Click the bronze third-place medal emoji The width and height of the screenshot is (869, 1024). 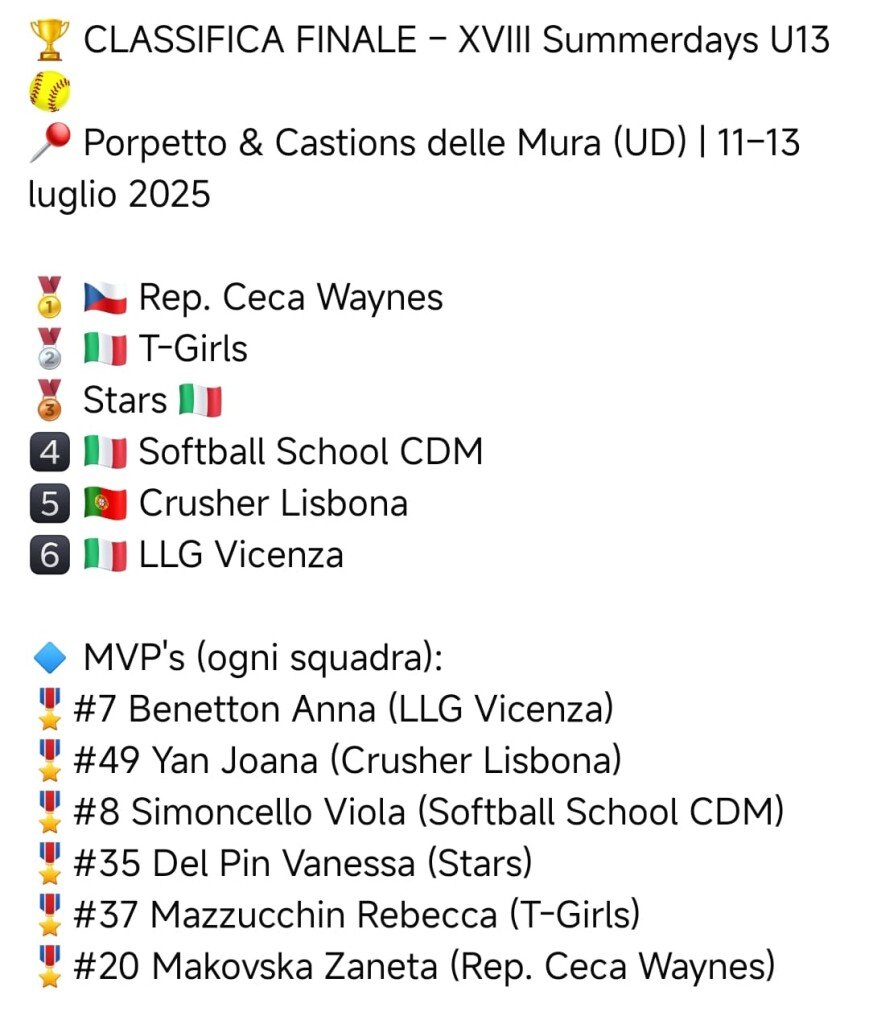(x=49, y=400)
